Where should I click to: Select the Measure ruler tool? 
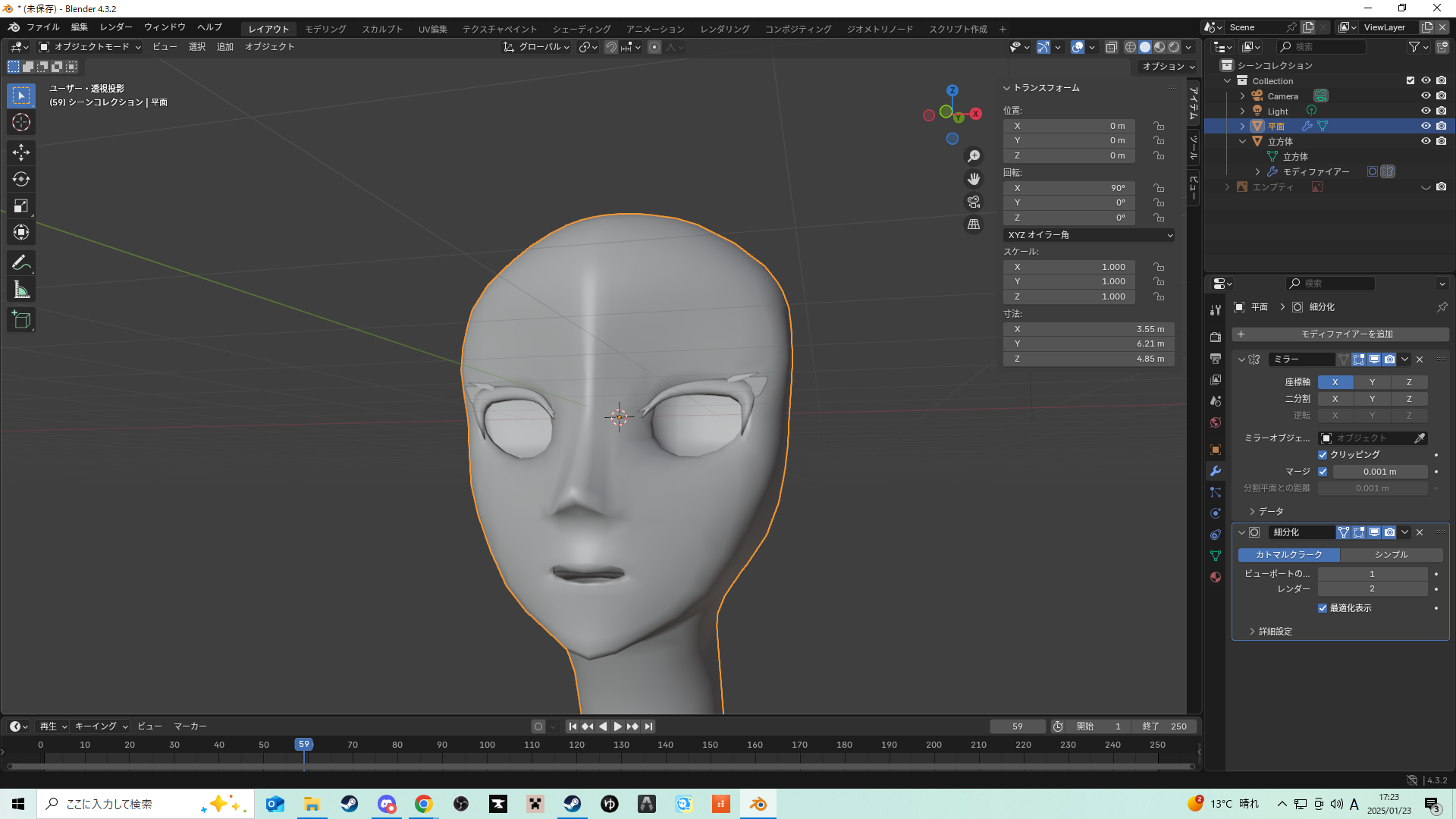[21, 290]
